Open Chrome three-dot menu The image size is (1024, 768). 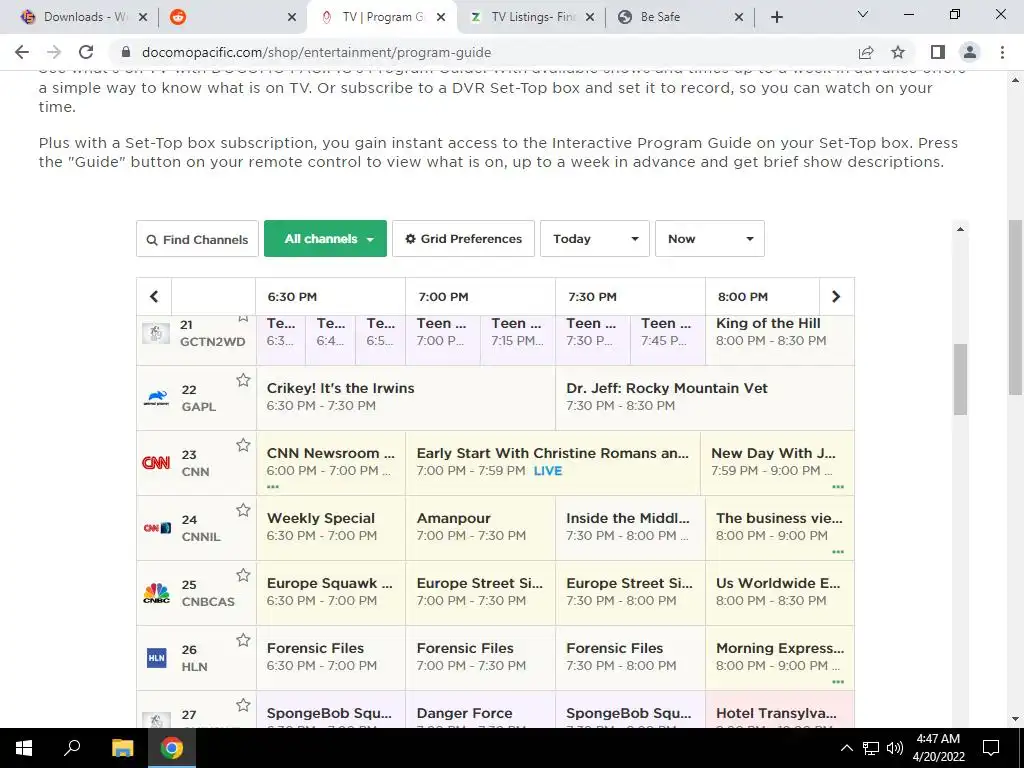(1002, 52)
